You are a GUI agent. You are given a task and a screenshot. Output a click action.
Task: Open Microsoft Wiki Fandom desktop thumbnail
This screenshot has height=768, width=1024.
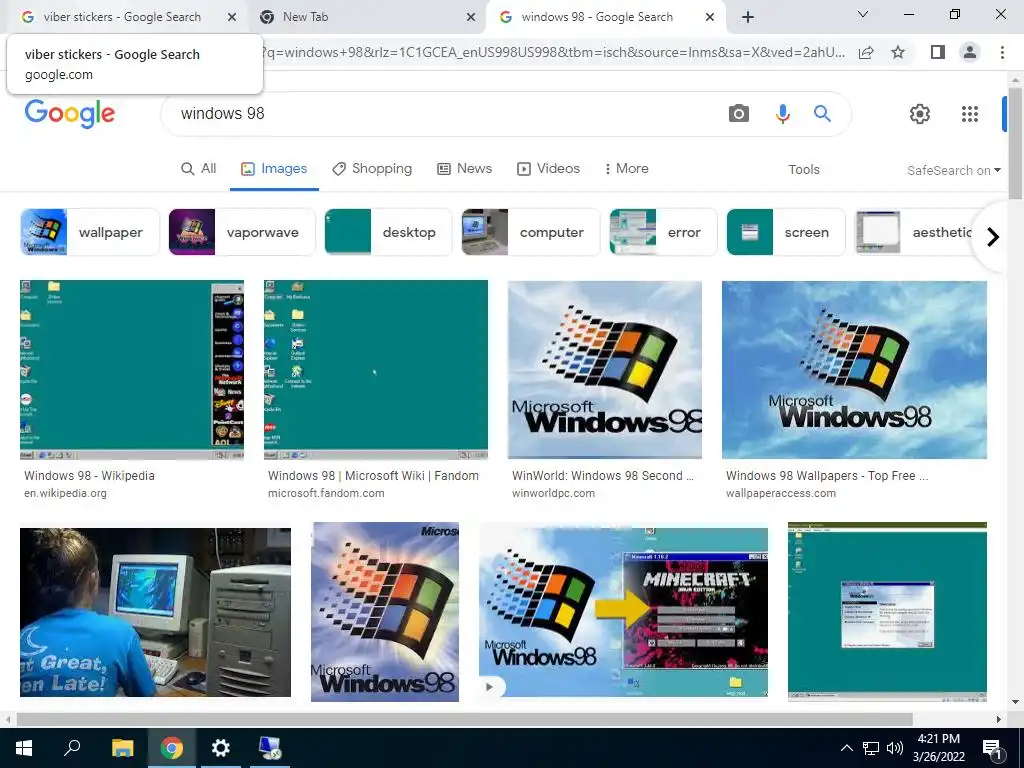[x=376, y=370]
